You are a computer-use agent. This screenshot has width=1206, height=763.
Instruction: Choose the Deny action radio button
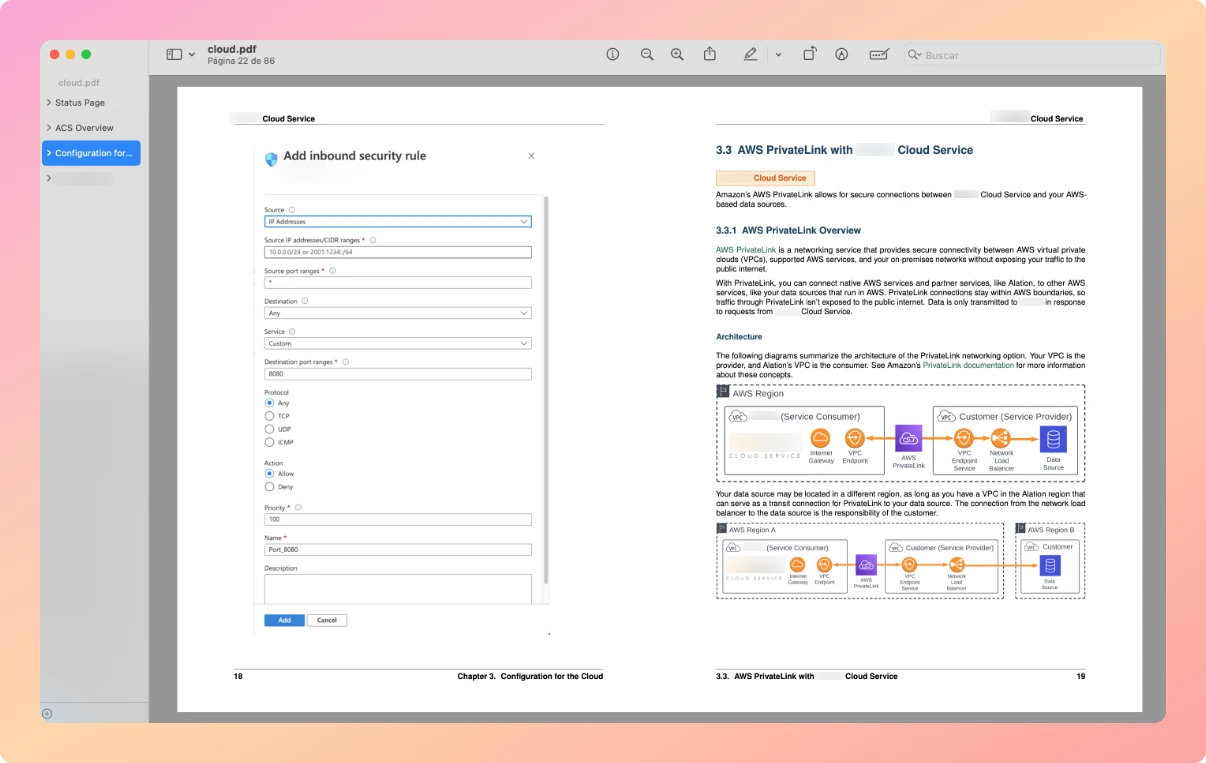[x=269, y=487]
